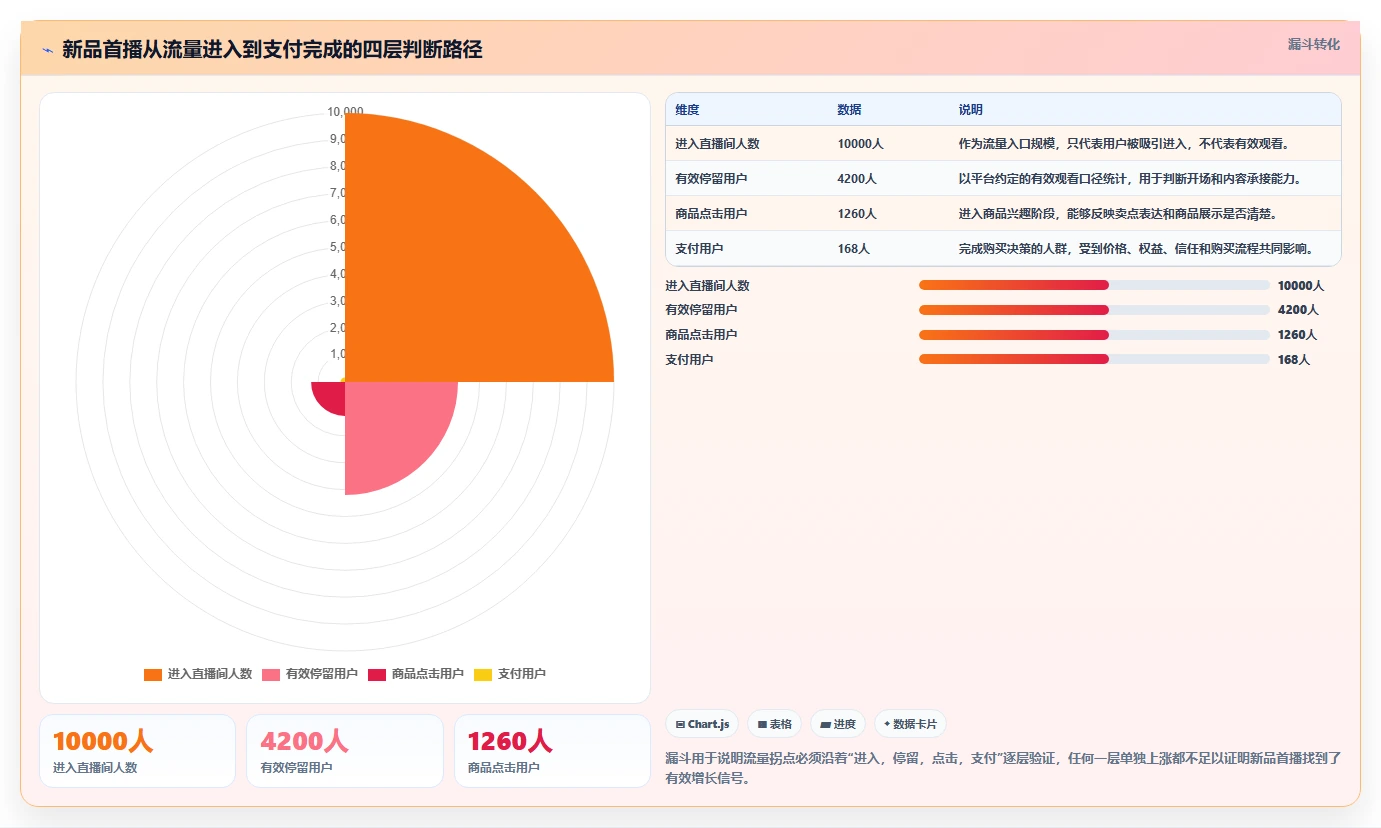1381x828 pixels.
Task: Toggle 商品点击用户 legend item in the chart
Action: (x=416, y=674)
